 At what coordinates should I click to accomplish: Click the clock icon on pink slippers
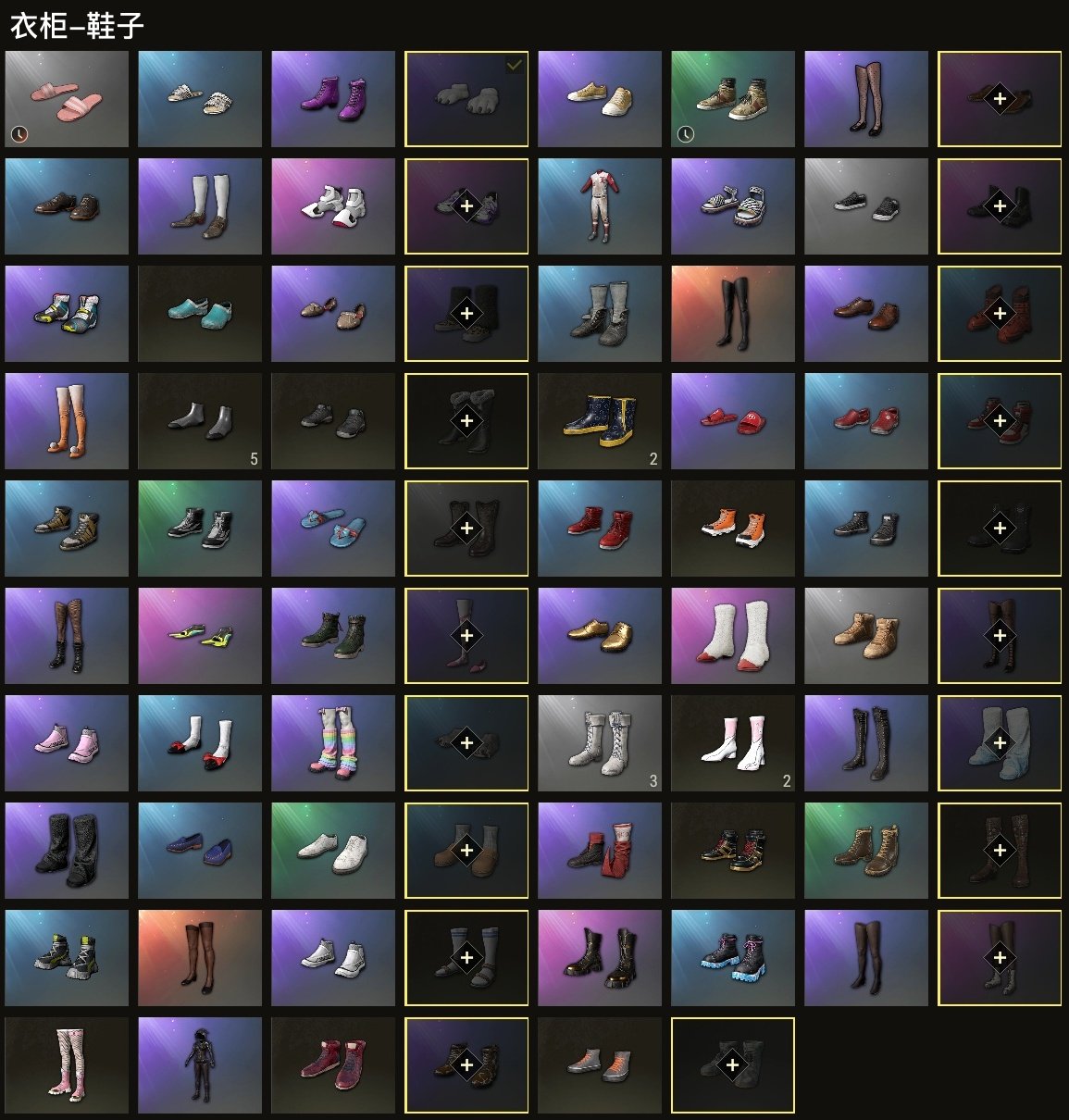pyautogui.click(x=19, y=134)
